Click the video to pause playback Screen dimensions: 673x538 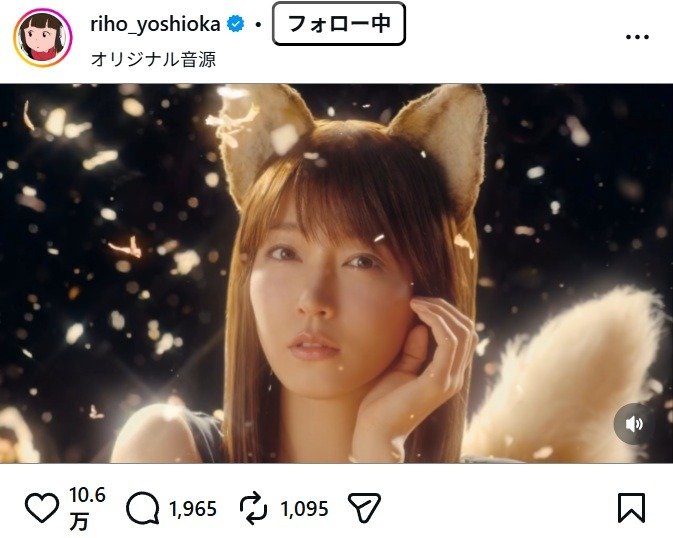pyautogui.click(x=336, y=273)
